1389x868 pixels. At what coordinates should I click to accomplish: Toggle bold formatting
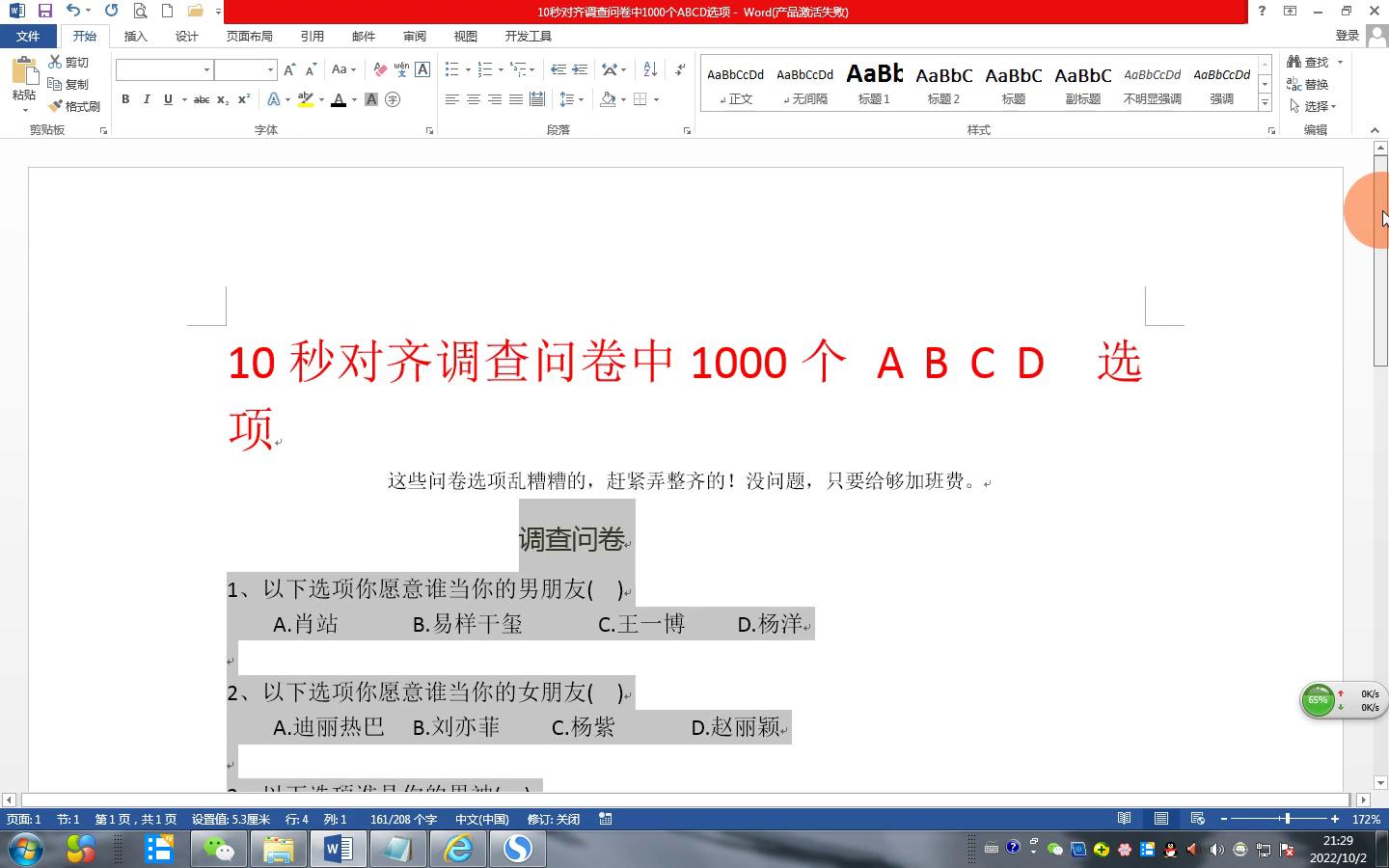pos(125,99)
